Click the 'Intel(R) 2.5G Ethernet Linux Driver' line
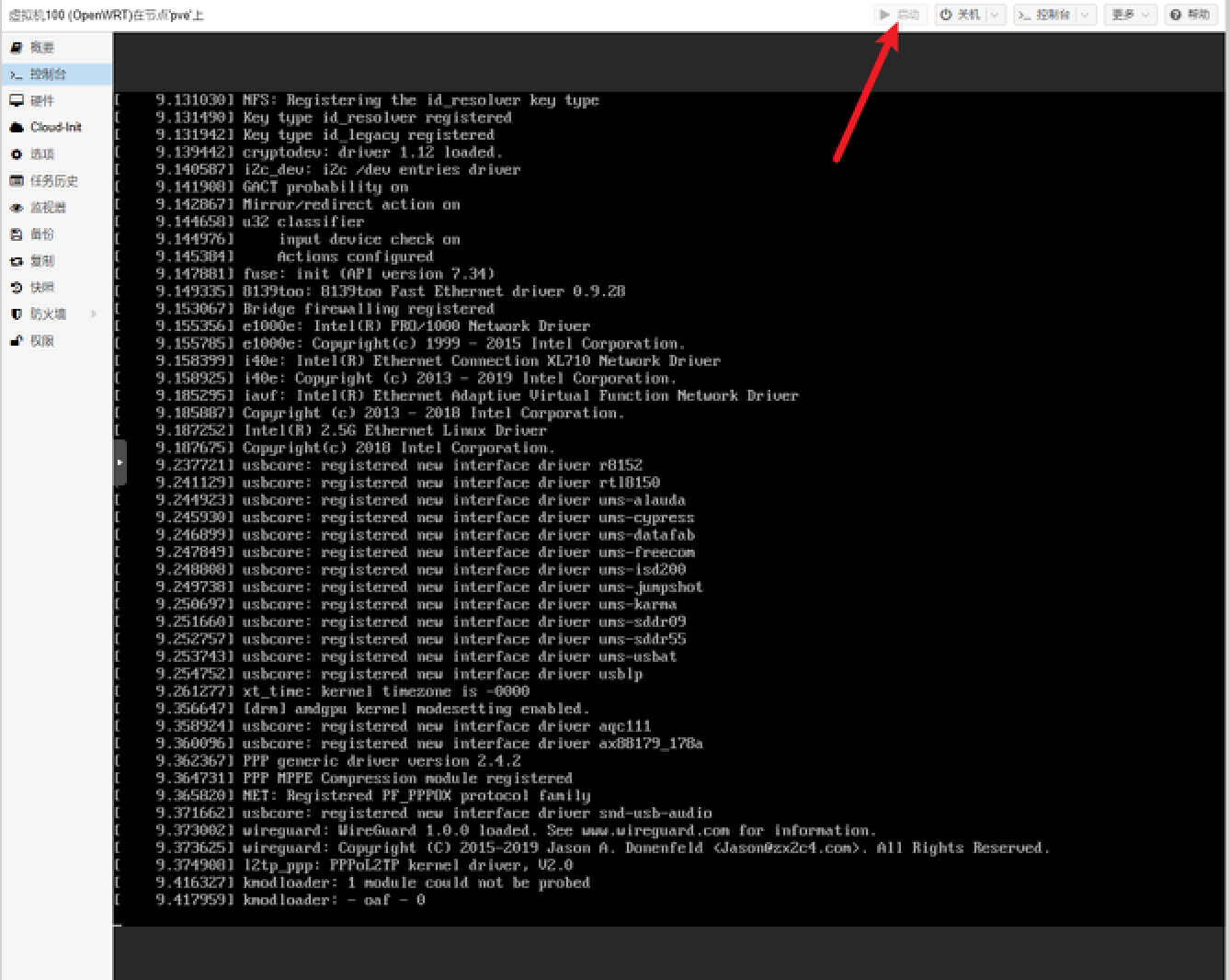1230x980 pixels. coord(394,430)
